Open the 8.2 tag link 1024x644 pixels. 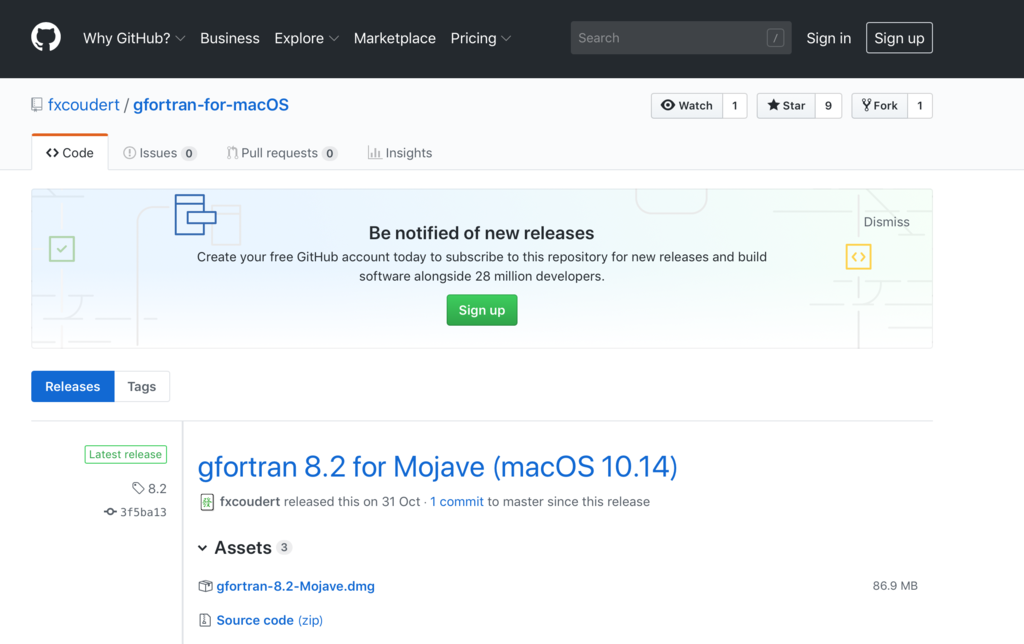point(157,489)
